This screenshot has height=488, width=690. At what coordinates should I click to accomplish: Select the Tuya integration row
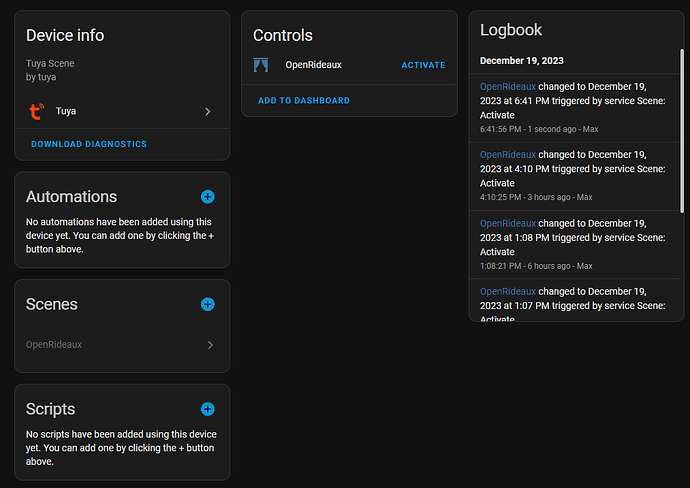point(120,112)
